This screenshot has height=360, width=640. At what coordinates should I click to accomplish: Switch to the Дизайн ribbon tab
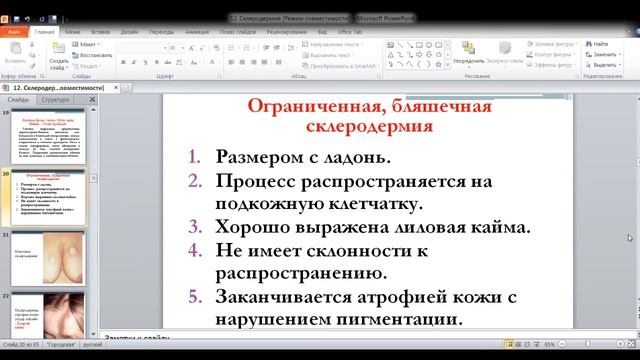pyautogui.click(x=129, y=32)
